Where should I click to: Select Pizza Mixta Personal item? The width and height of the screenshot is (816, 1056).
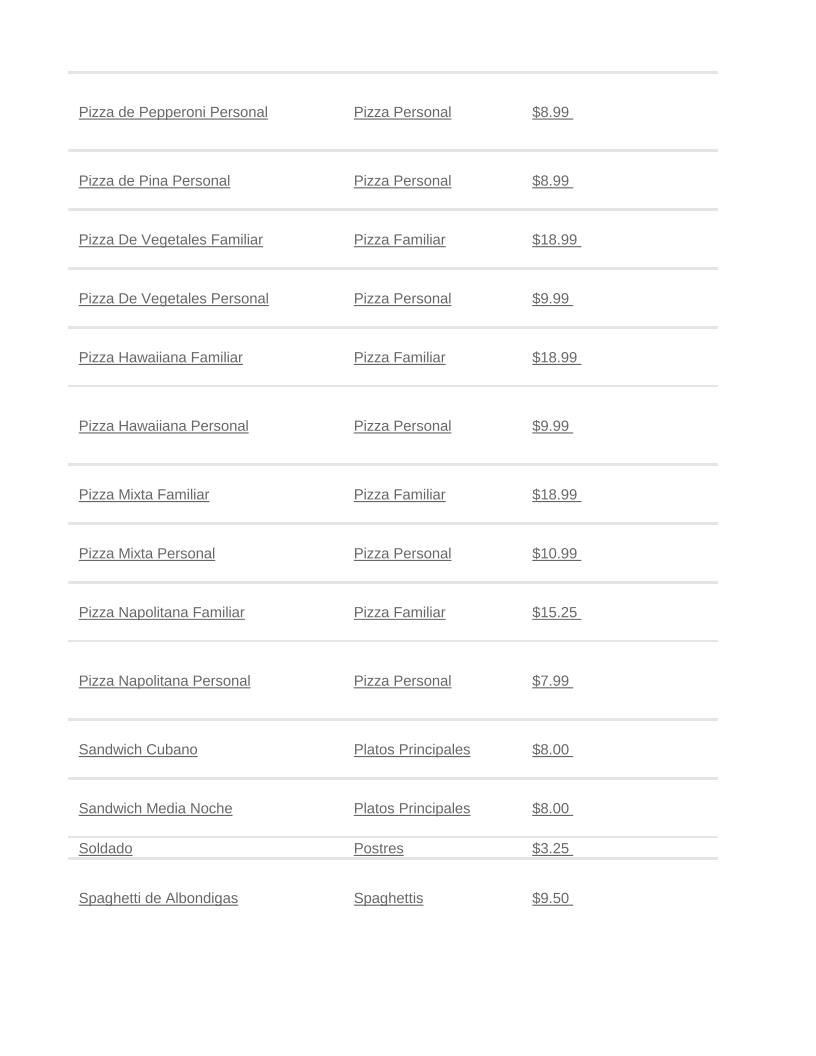point(147,554)
